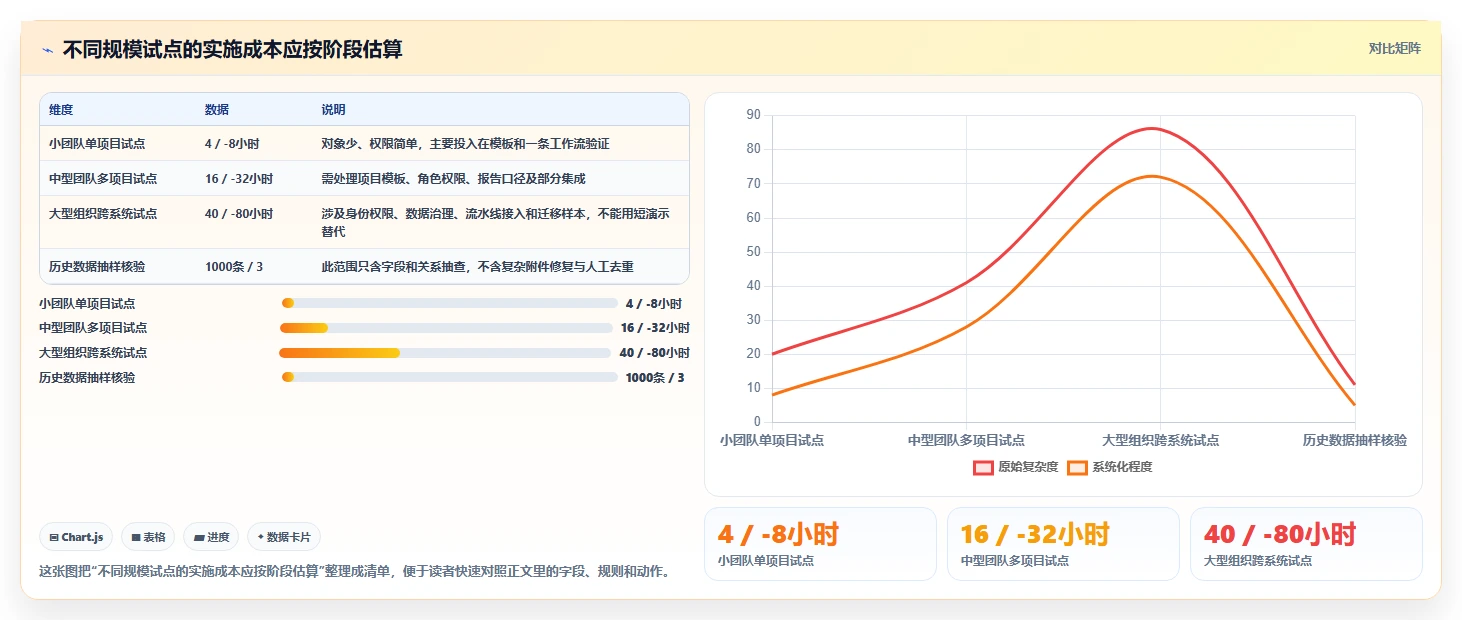Image resolution: width=1462 pixels, height=620 pixels.
Task: Select table cell 大型组织跨系统试点
Action: click(x=103, y=214)
